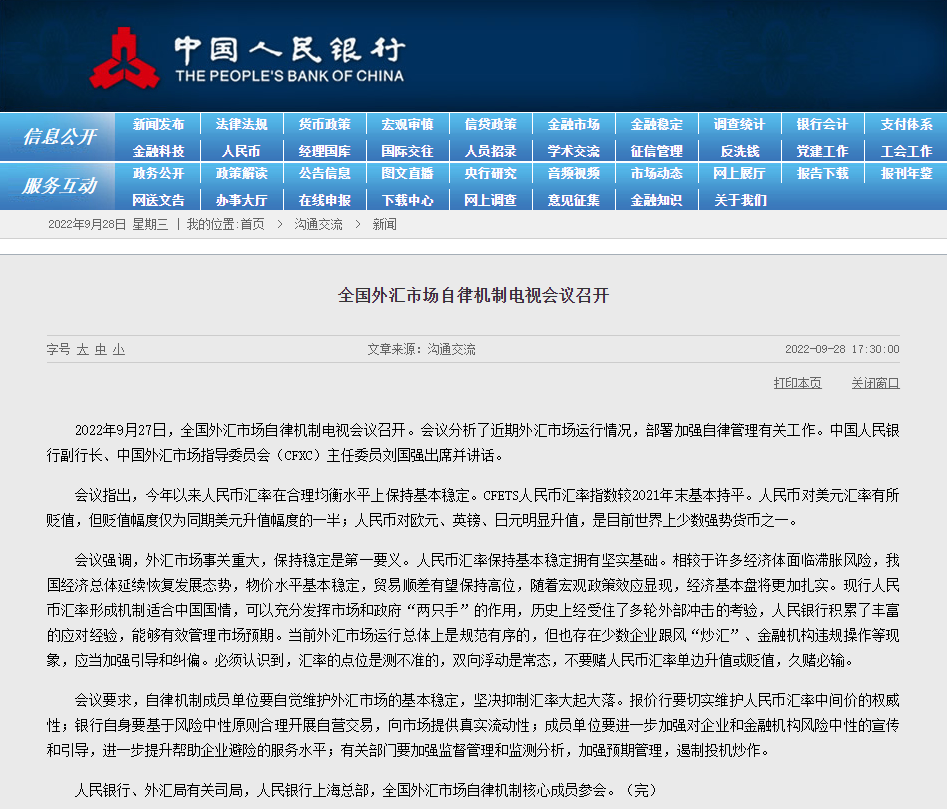
Task: Go to 货币政策 section
Action: coord(324,124)
